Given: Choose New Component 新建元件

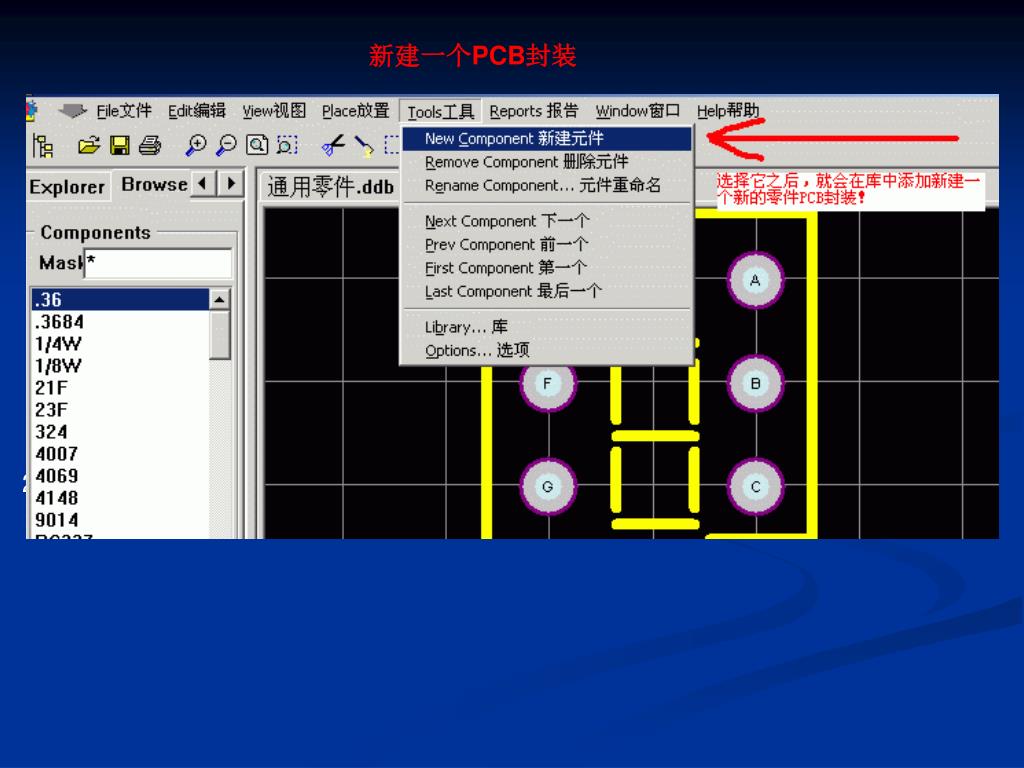Looking at the screenshot, I should (547, 138).
